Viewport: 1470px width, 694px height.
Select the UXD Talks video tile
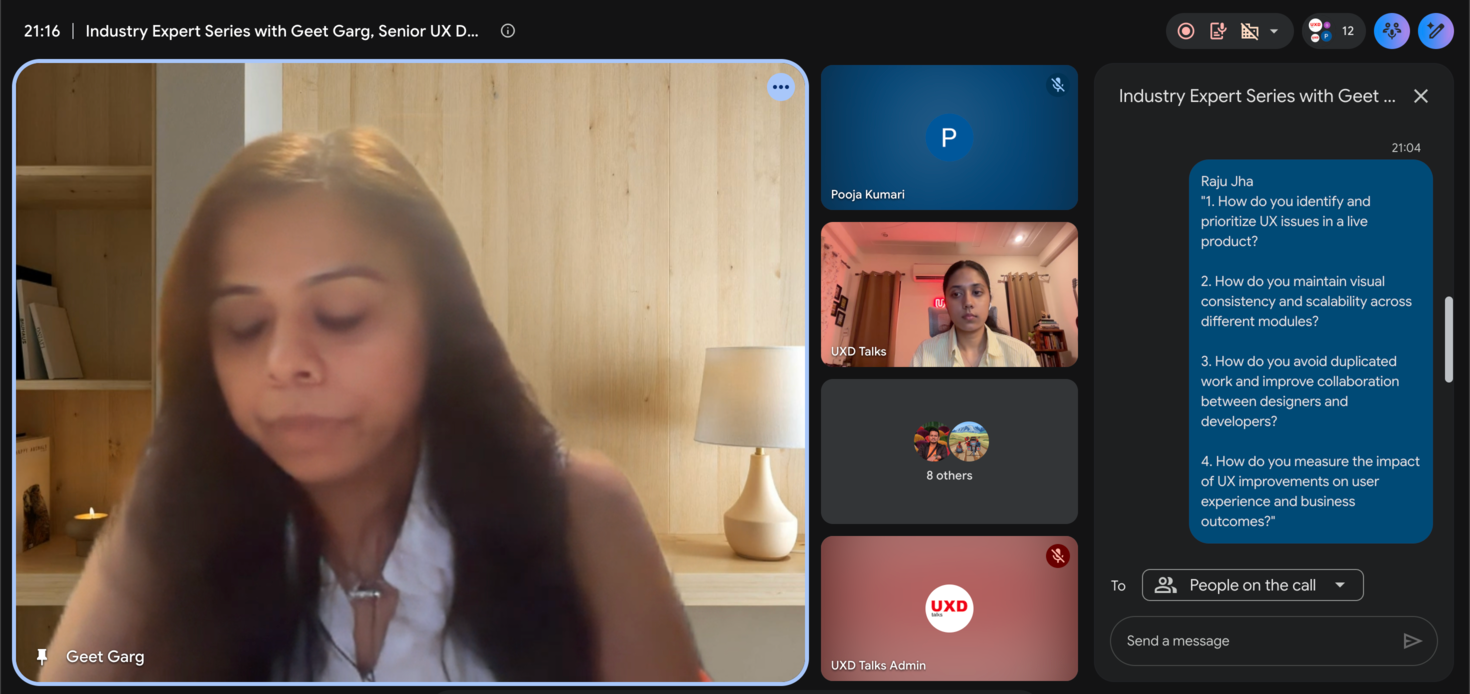(x=949, y=294)
